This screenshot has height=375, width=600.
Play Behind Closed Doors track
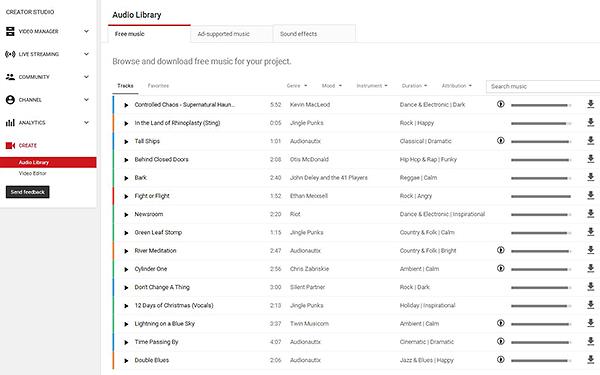tap(126, 160)
